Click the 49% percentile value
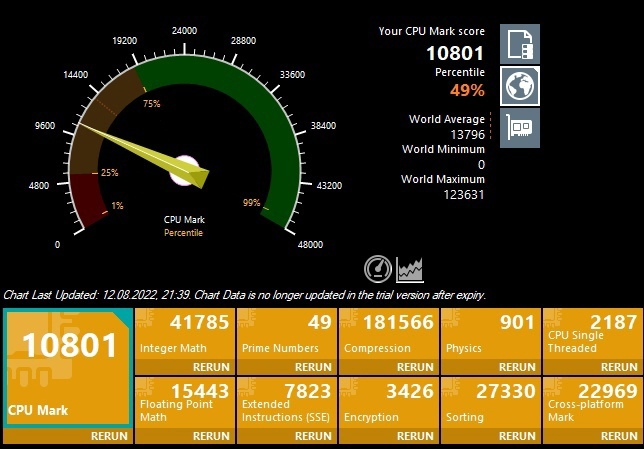Screen dimensions: 644x449 tap(467, 90)
